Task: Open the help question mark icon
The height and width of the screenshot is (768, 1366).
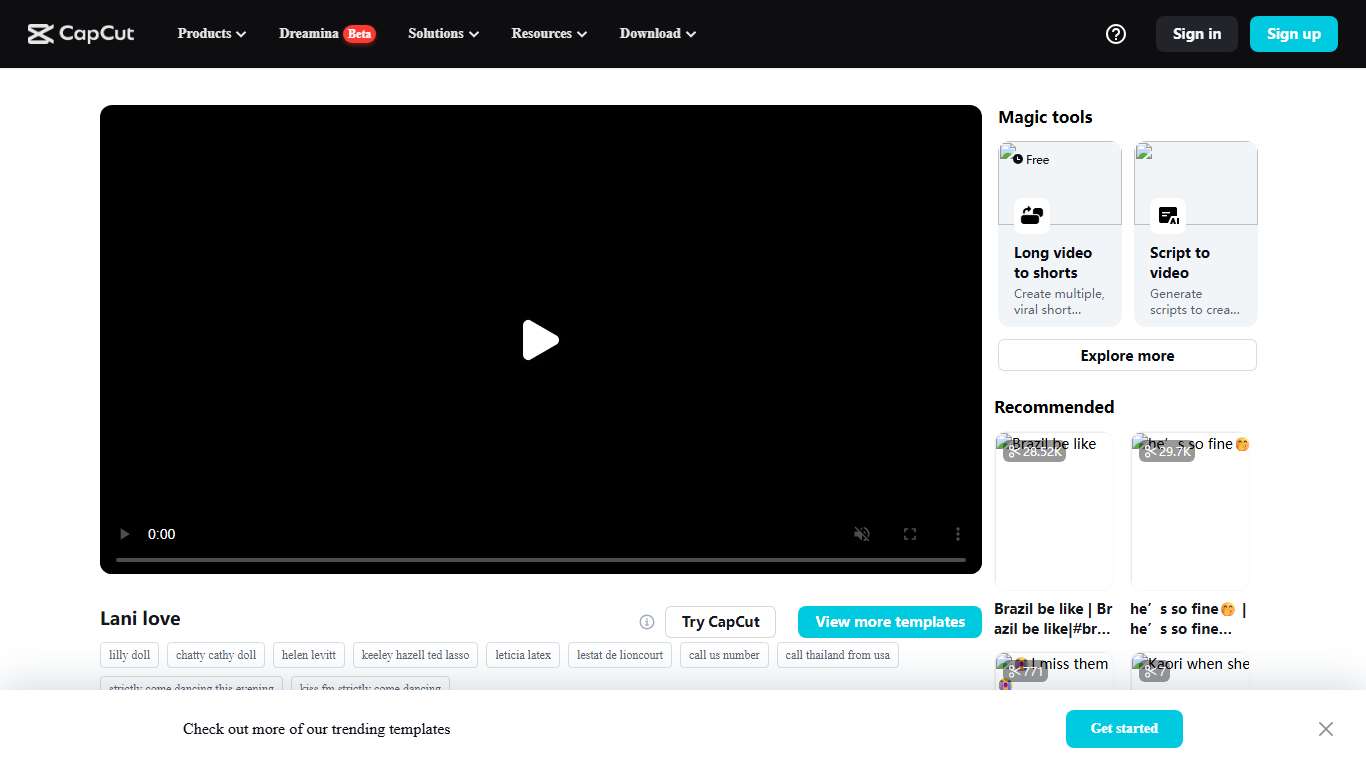Action: 1115,33
